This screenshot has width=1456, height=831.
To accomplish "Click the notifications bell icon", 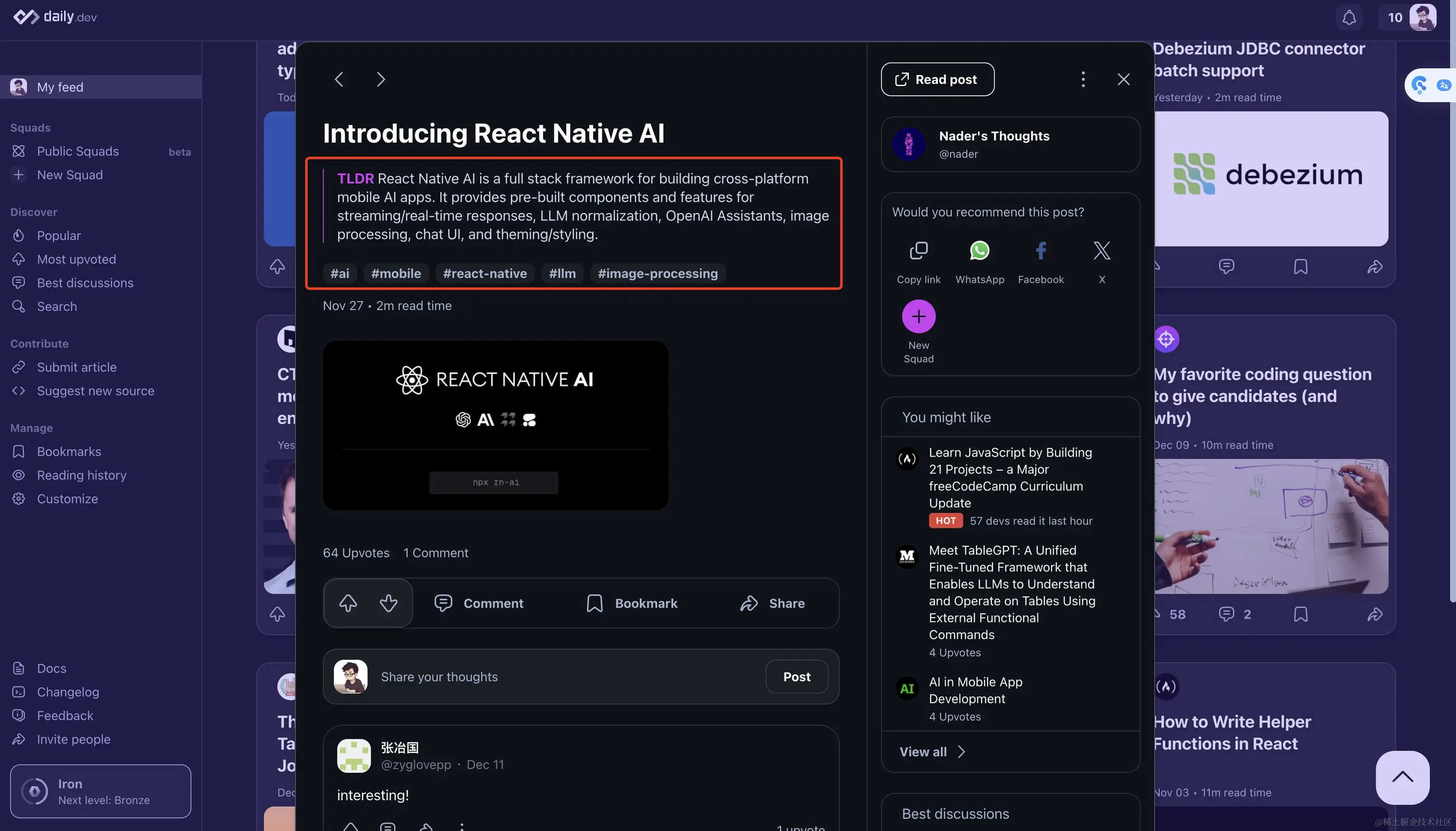I will pyautogui.click(x=1348, y=17).
